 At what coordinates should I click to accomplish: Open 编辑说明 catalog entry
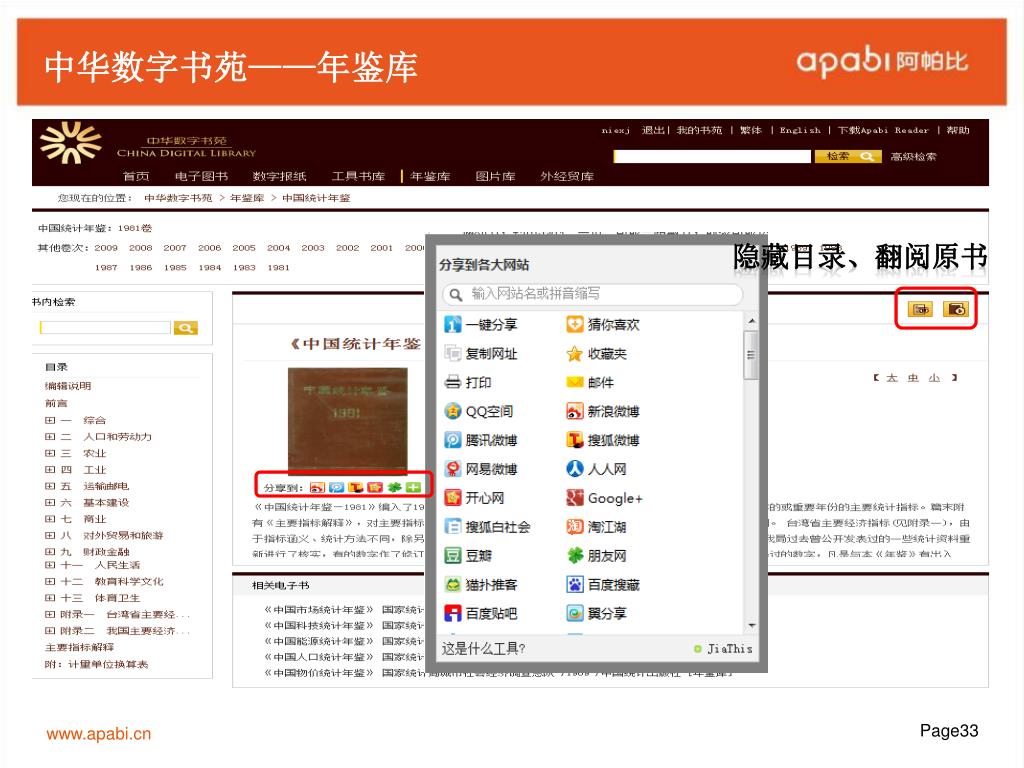click(x=68, y=386)
